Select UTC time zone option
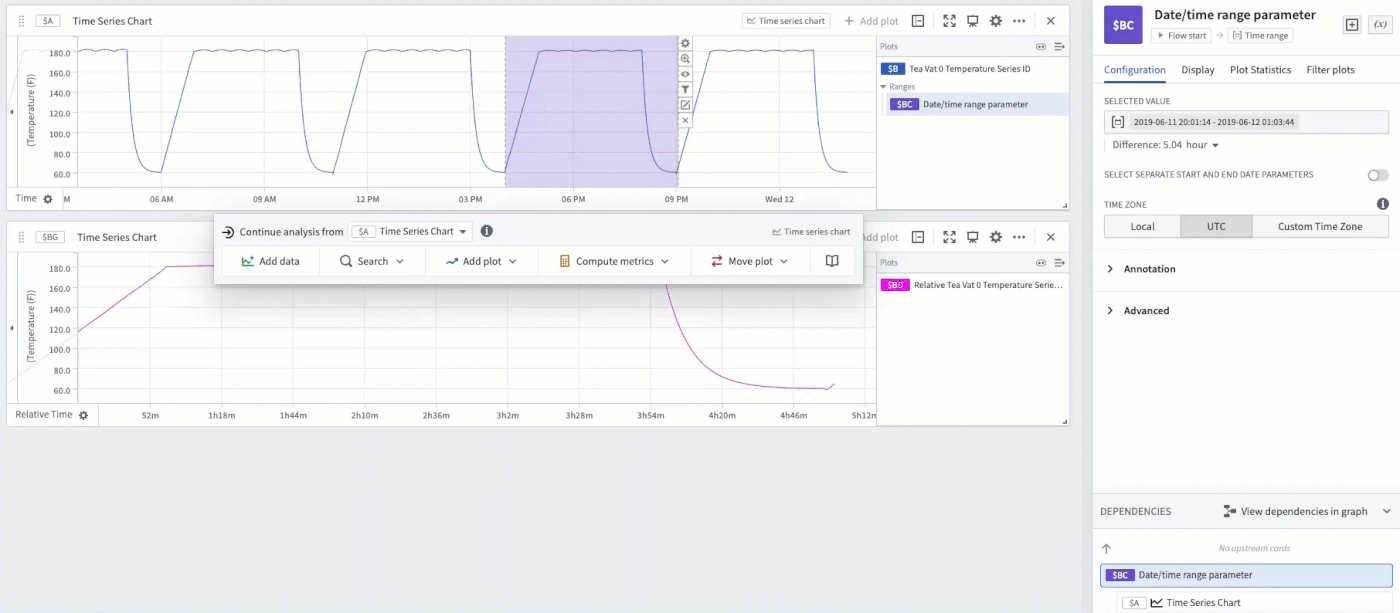This screenshot has height=613, width=1400. coord(1216,227)
